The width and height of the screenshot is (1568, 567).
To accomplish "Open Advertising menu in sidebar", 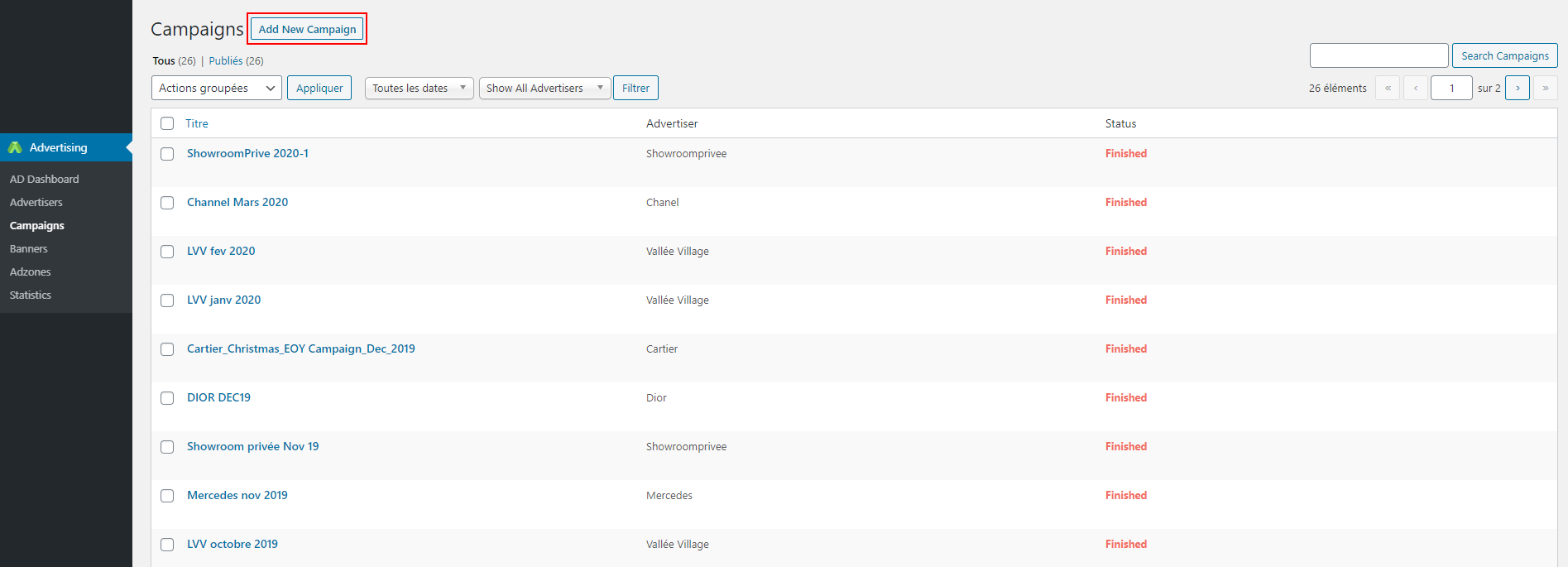I will [x=66, y=147].
